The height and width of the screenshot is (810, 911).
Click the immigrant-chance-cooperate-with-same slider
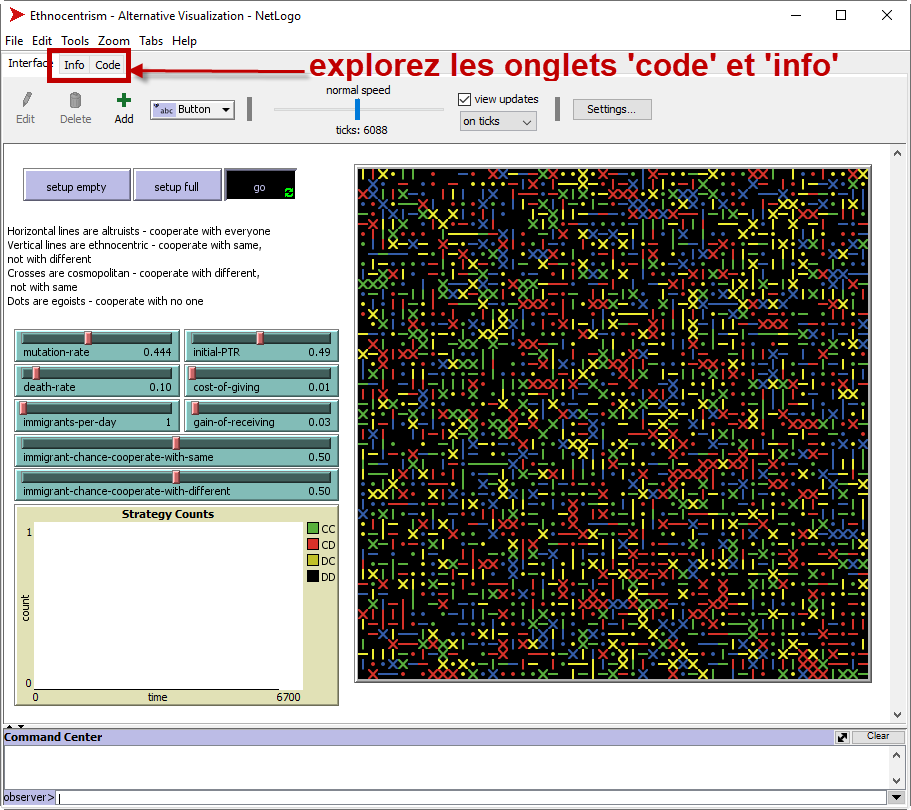click(x=177, y=450)
